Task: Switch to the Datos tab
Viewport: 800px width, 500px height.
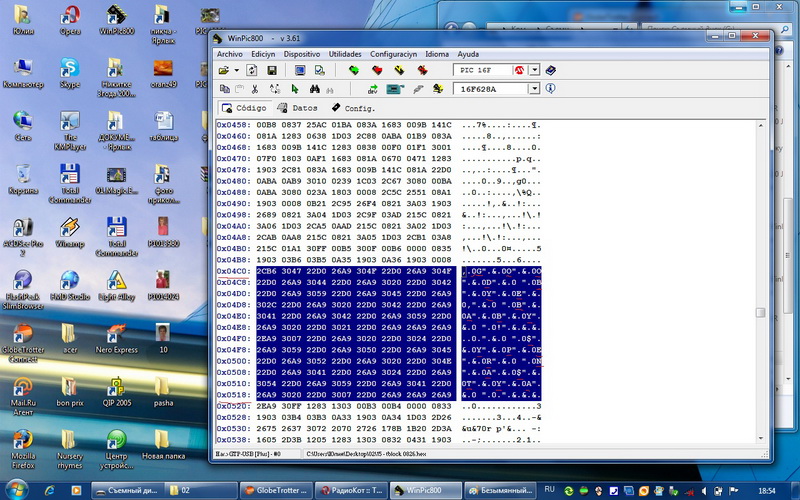Action: point(297,108)
